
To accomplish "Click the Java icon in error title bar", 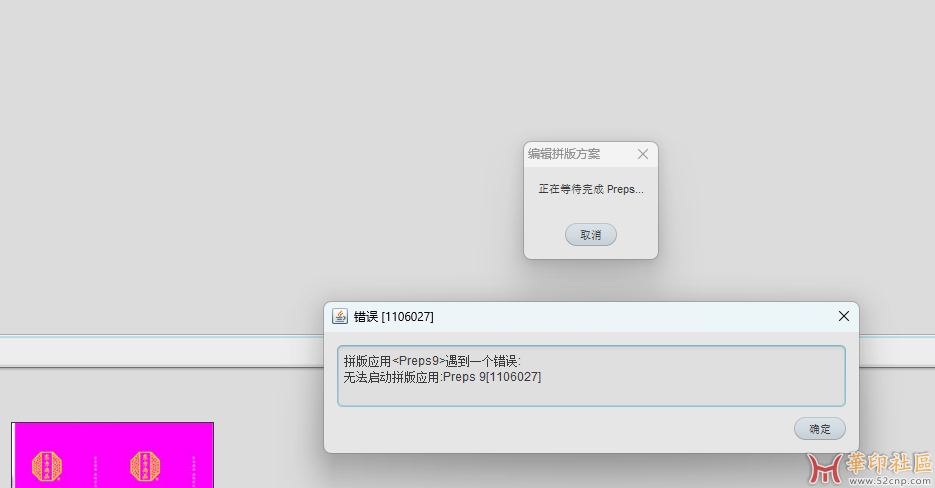I will tap(340, 316).
